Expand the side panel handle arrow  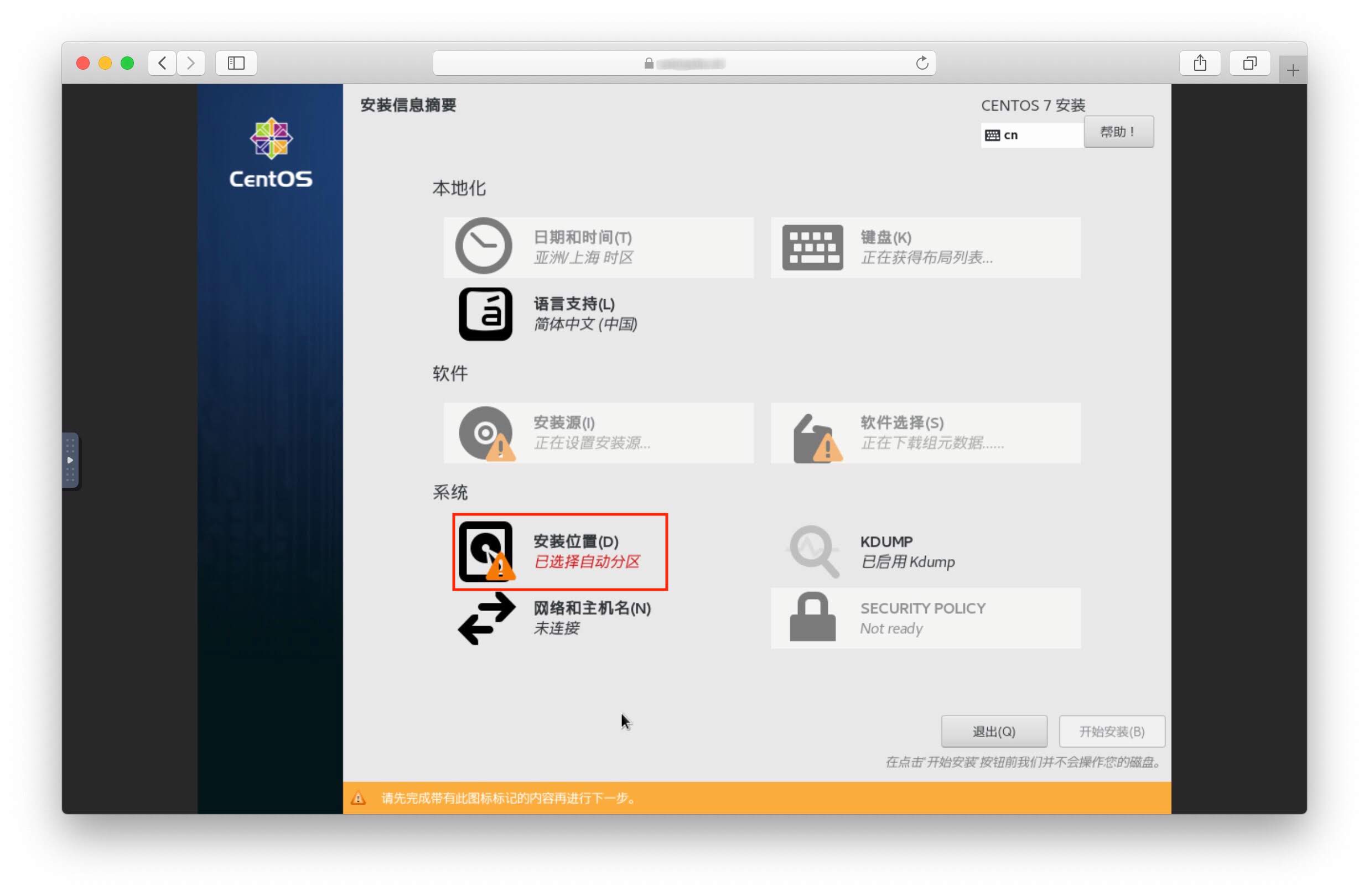(70, 460)
